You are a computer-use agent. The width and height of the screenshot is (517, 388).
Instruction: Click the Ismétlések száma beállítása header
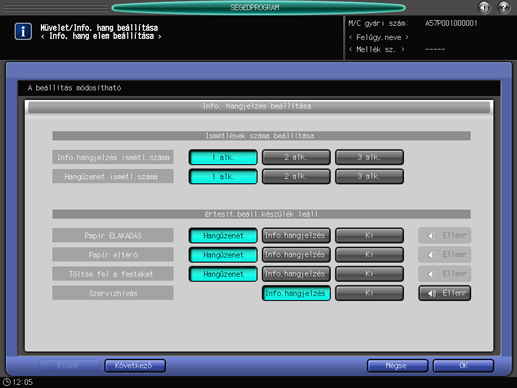261,136
